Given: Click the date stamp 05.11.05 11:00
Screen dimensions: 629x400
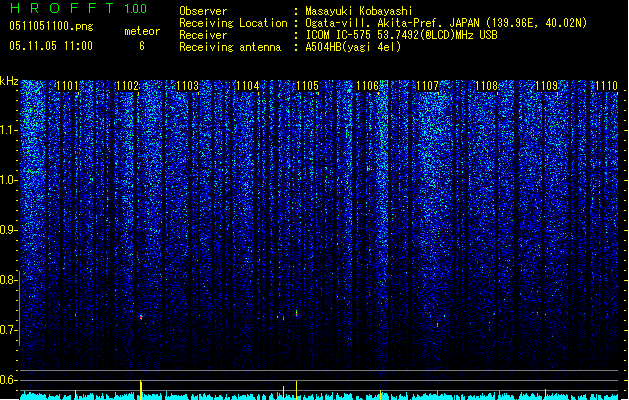Looking at the screenshot, I should pyautogui.click(x=51, y=46).
